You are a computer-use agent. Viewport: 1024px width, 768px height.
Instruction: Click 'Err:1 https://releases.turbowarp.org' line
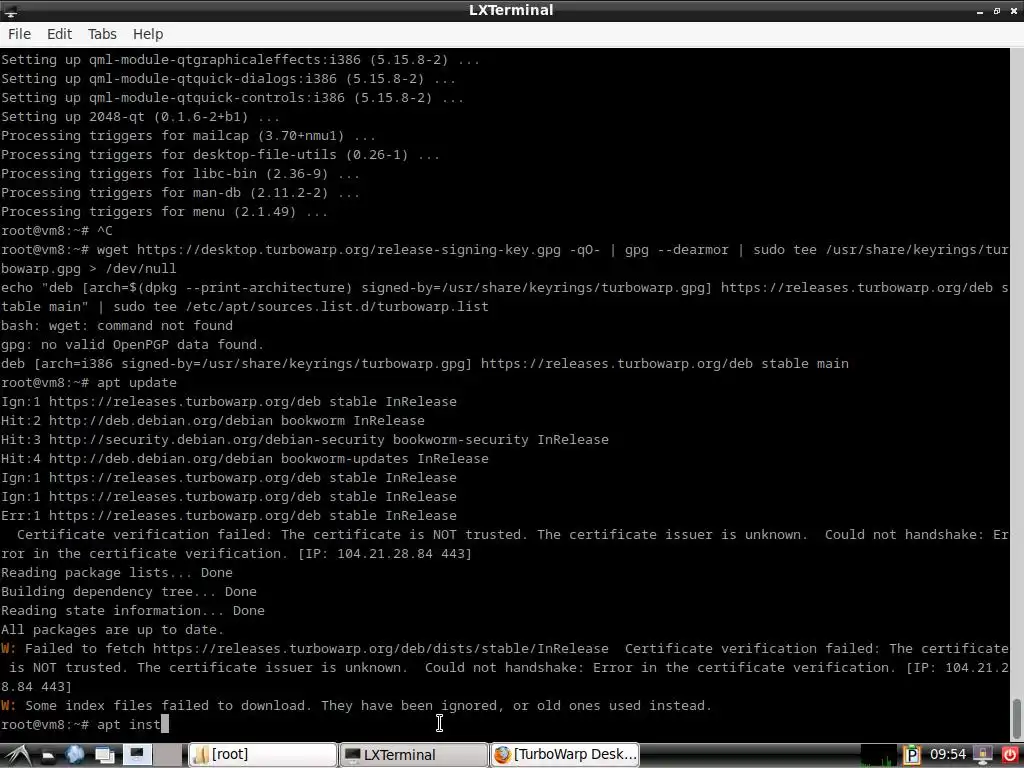click(229, 515)
